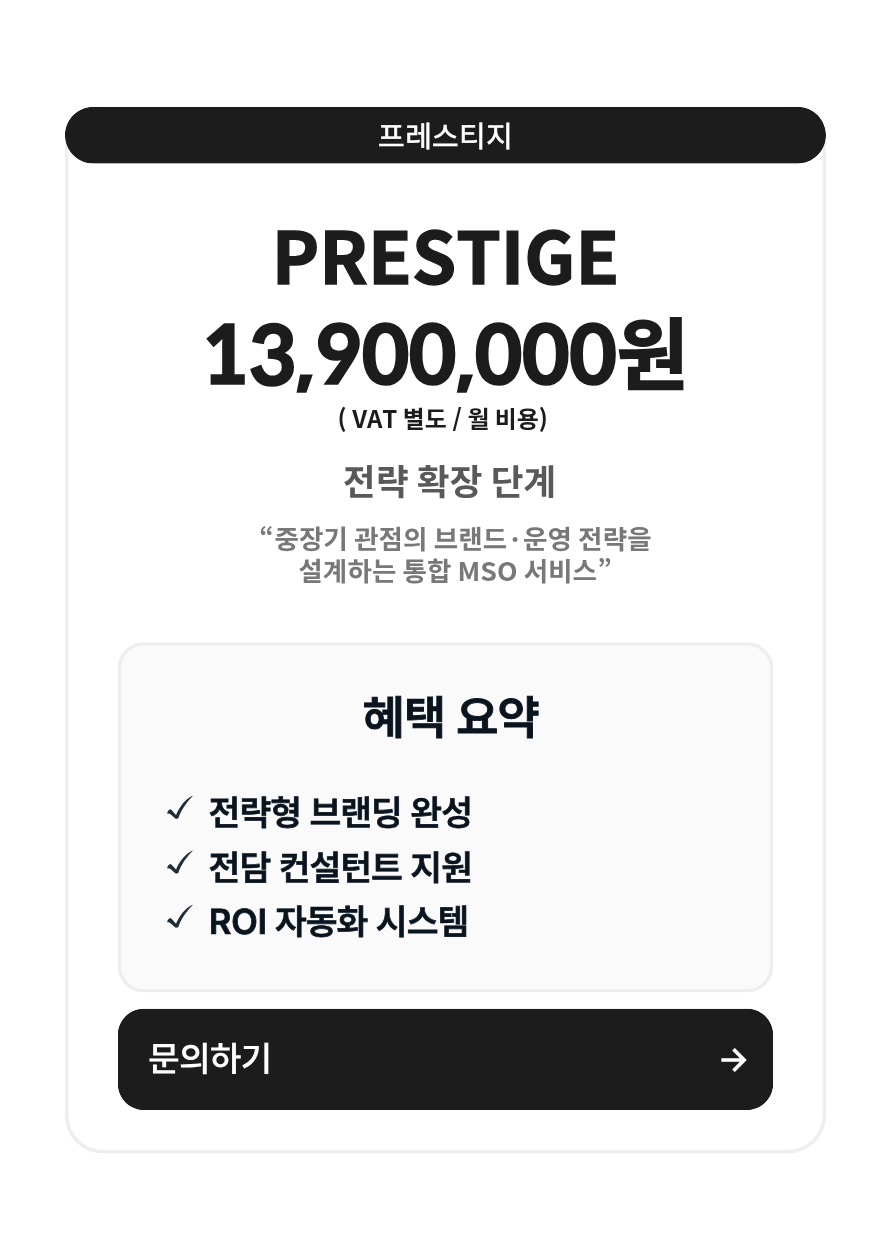Click the 혜택 요약 heading
891x1260 pixels.
[450, 716]
